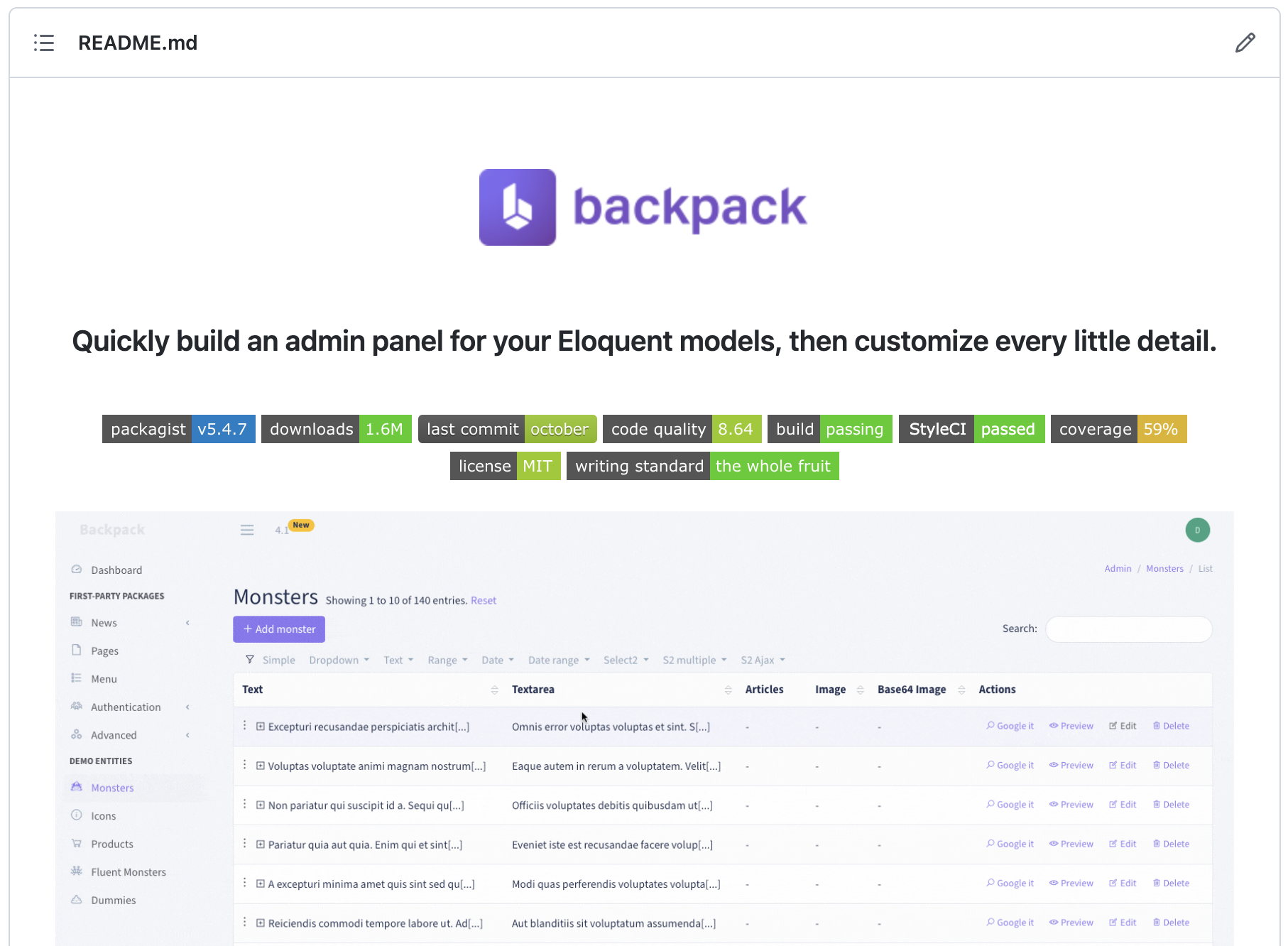Select Products in the sidebar menu
Screen dimensions: 1288x946
[111, 844]
